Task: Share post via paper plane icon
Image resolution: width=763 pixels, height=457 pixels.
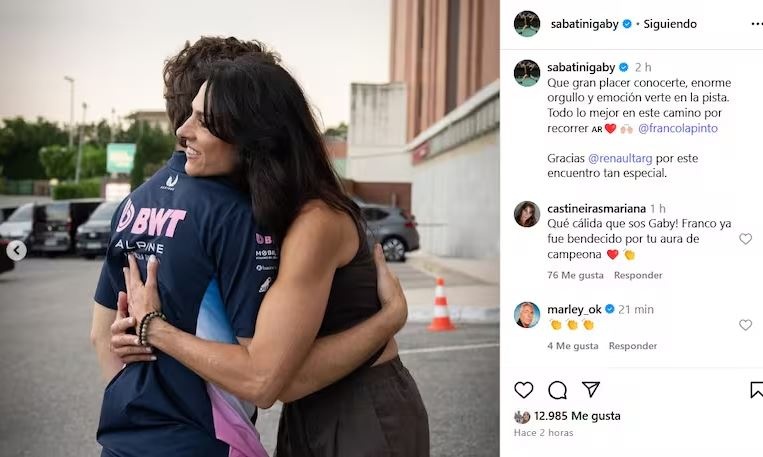Action: point(591,389)
